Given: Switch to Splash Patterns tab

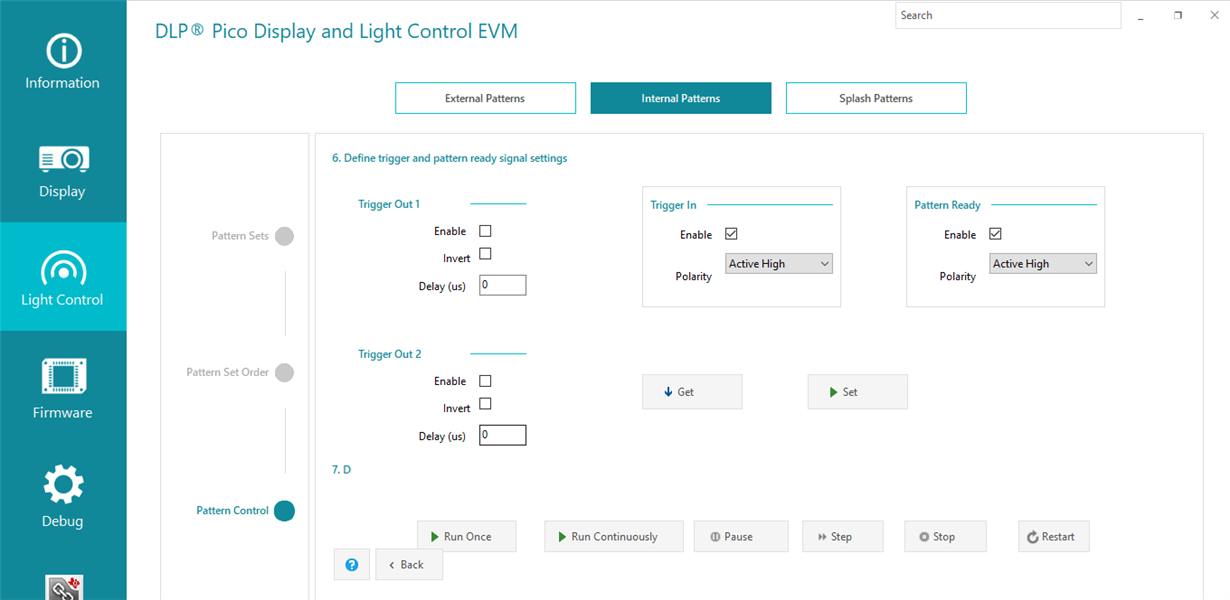Looking at the screenshot, I should 876,98.
